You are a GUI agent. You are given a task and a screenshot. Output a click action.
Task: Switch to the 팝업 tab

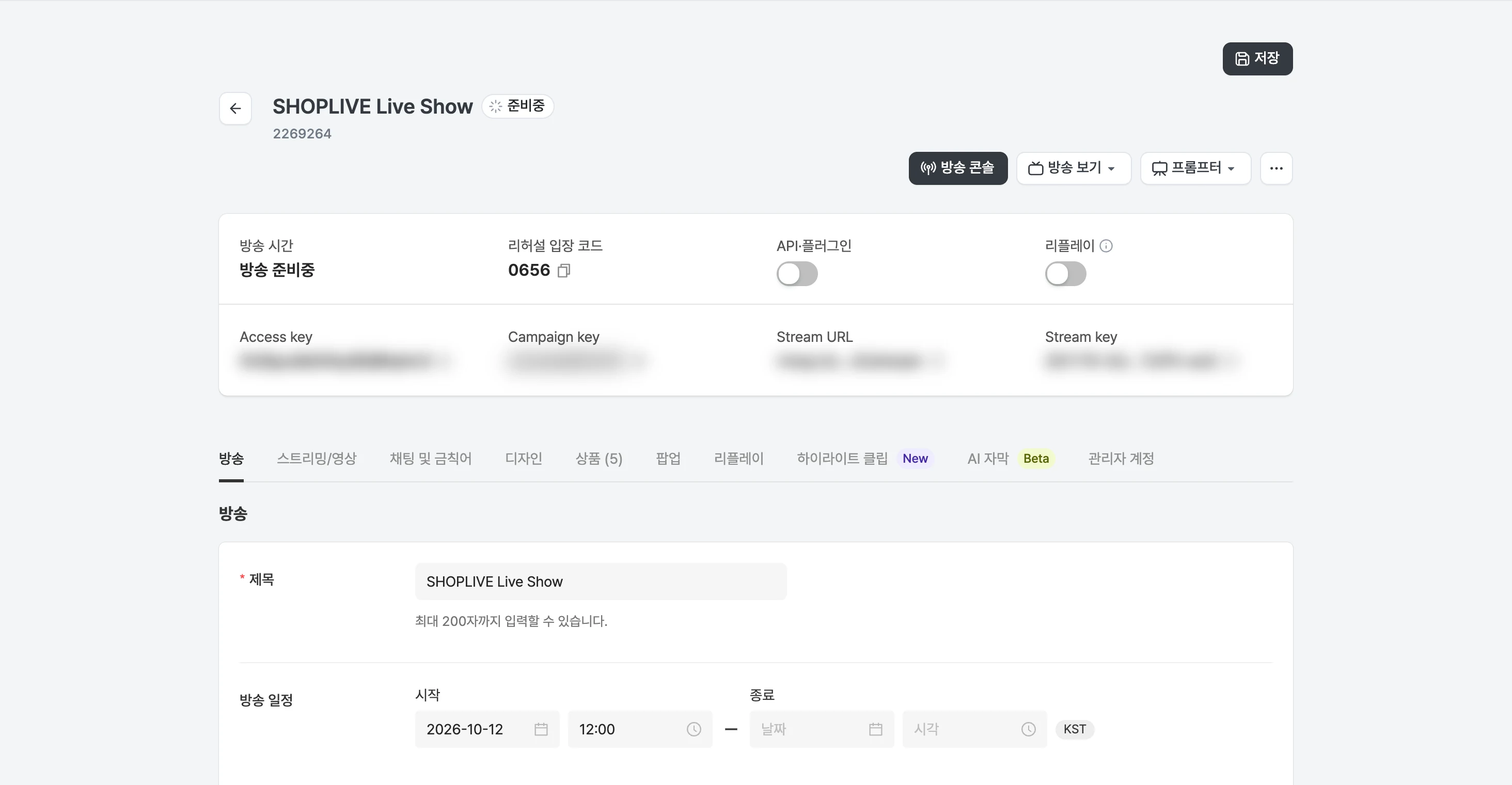tap(668, 458)
